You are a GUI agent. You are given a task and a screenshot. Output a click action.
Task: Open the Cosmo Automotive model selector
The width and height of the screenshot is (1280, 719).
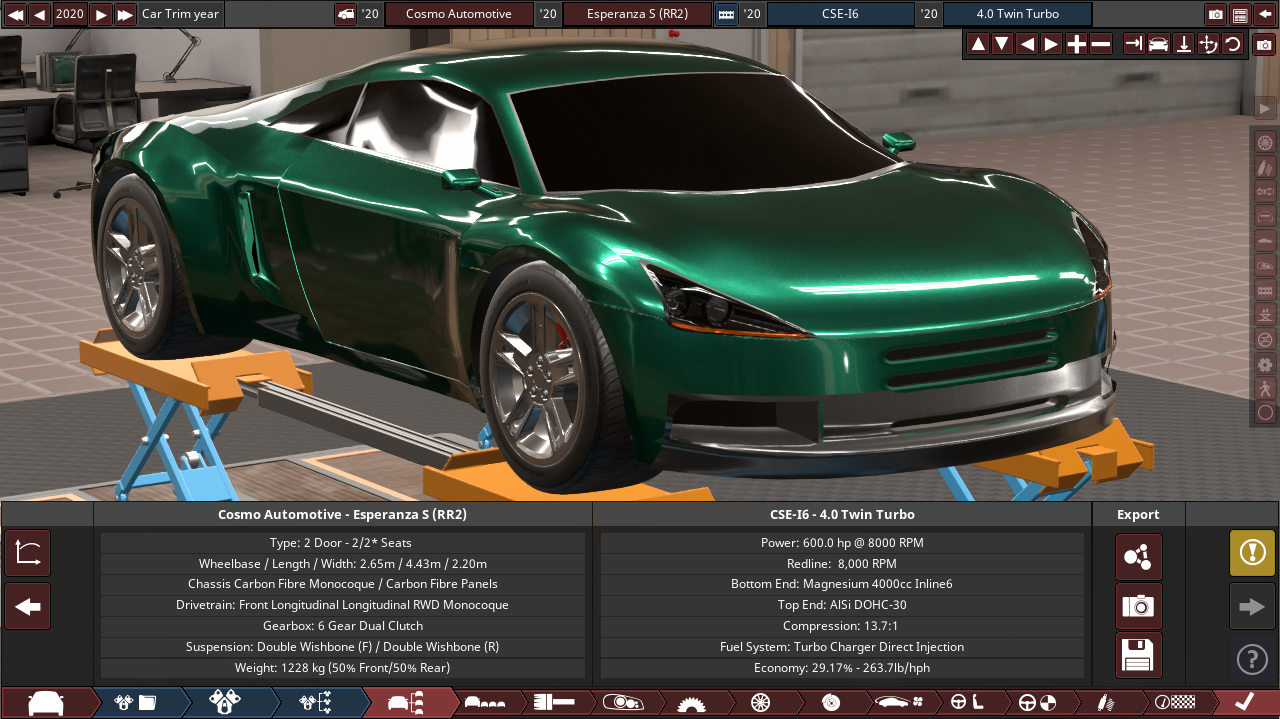458,14
